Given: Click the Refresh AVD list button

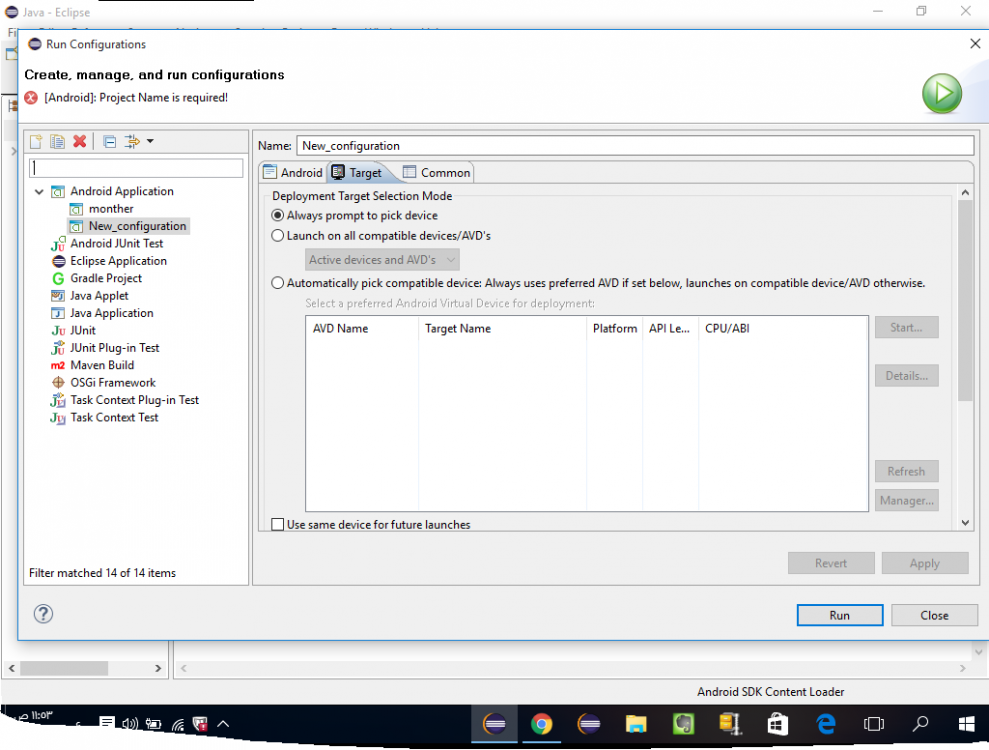Looking at the screenshot, I should click(906, 471).
